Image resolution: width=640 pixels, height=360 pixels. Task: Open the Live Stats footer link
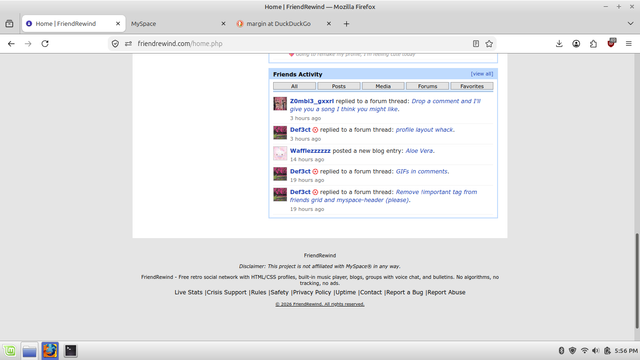coord(188,292)
